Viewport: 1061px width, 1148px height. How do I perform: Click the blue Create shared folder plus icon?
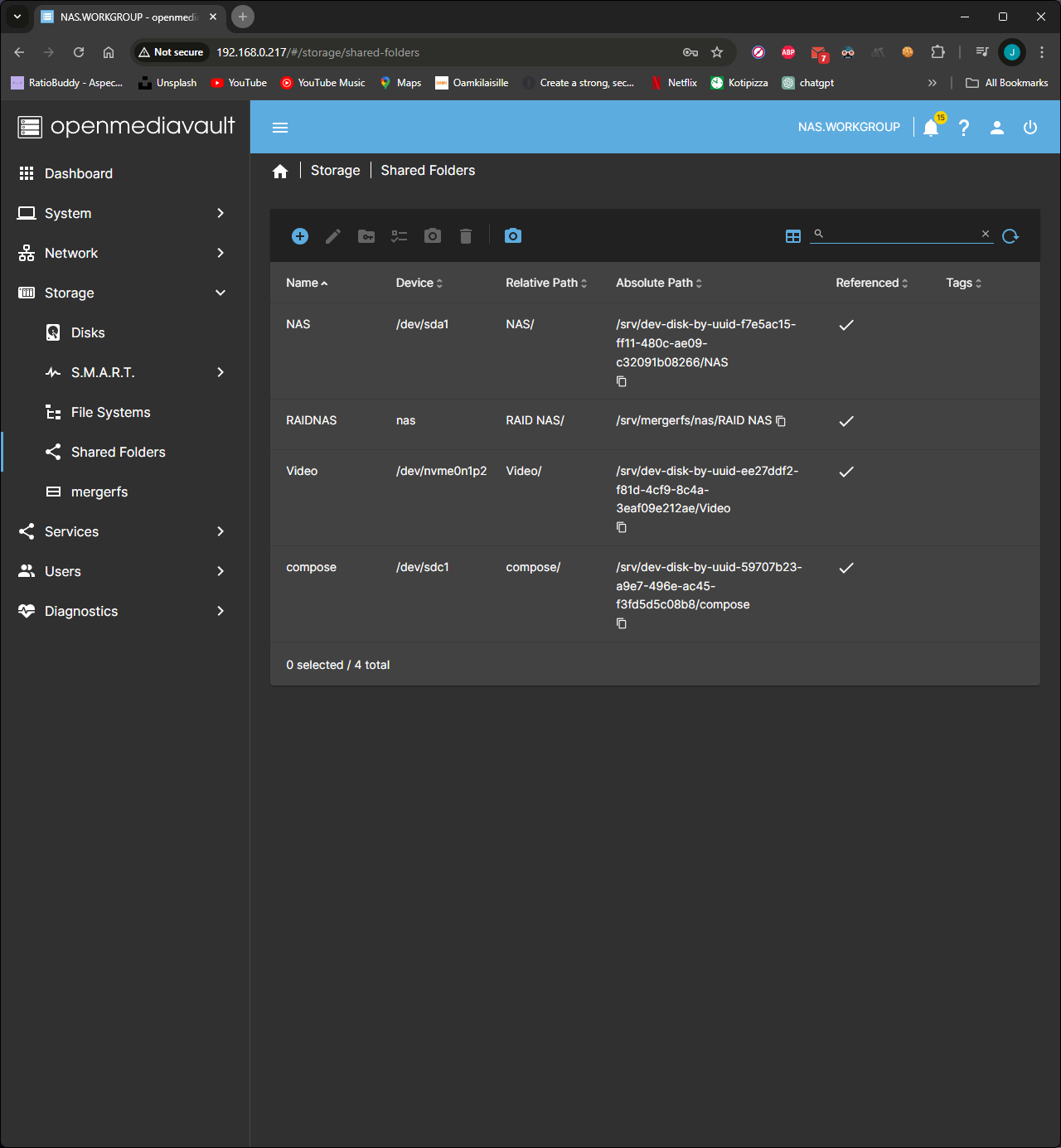300,236
